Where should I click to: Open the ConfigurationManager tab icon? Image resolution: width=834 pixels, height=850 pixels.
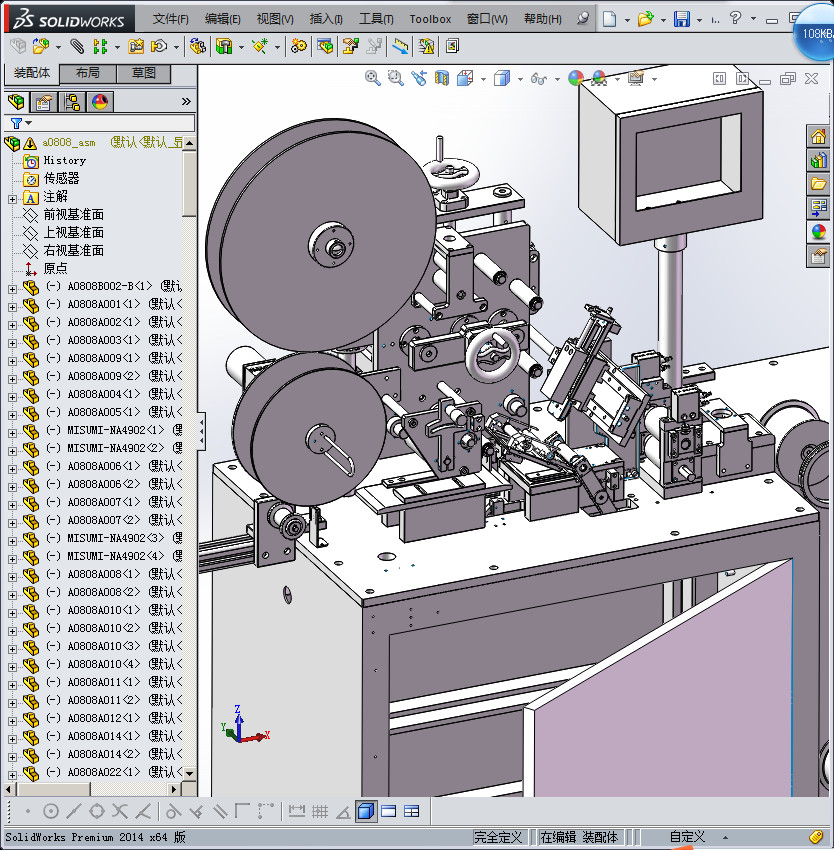pyautogui.click(x=72, y=102)
